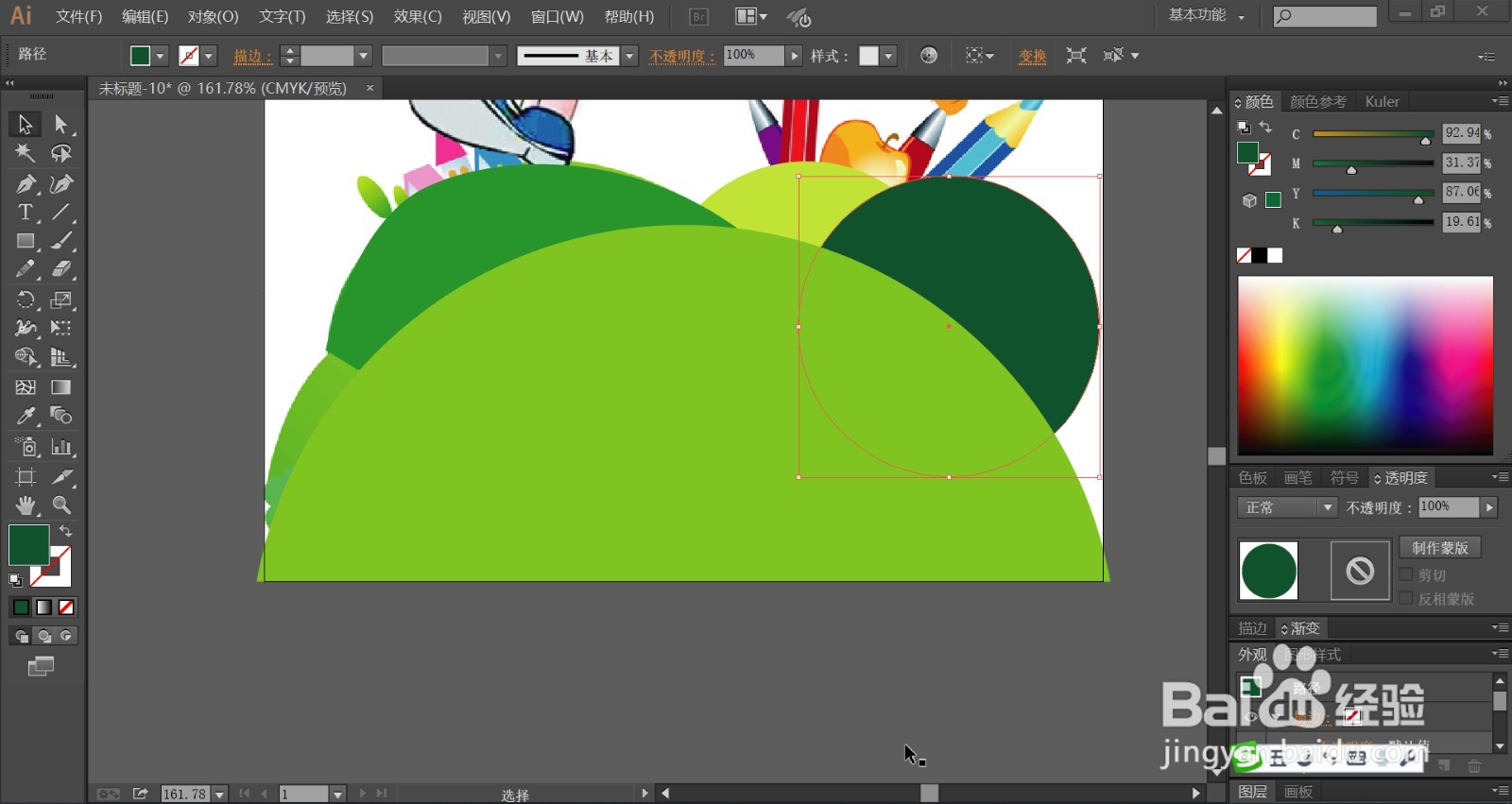Select the Direct Selection tool
This screenshot has height=804, width=1512.
[61, 124]
